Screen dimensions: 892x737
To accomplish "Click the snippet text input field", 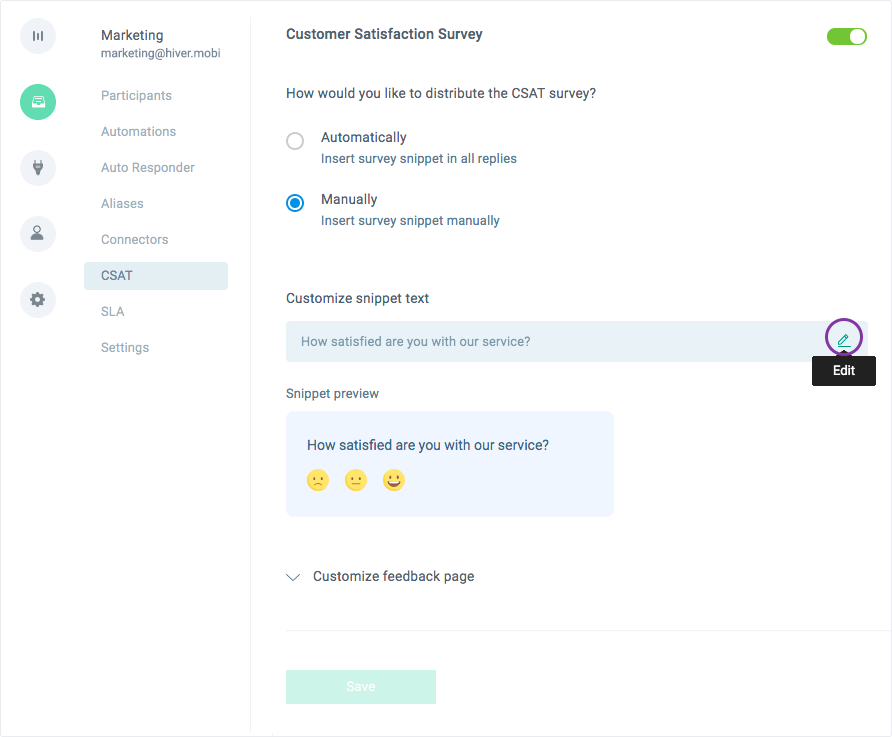I will [577, 341].
